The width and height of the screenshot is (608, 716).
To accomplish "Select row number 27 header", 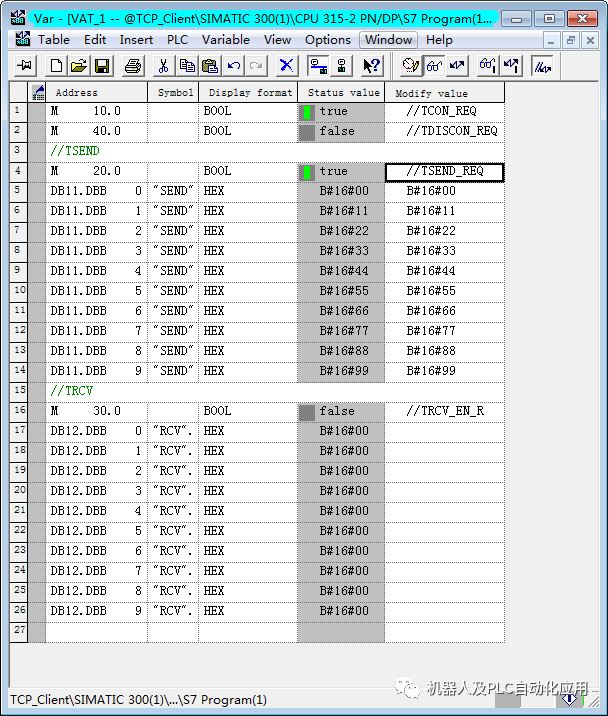I will coord(18,632).
